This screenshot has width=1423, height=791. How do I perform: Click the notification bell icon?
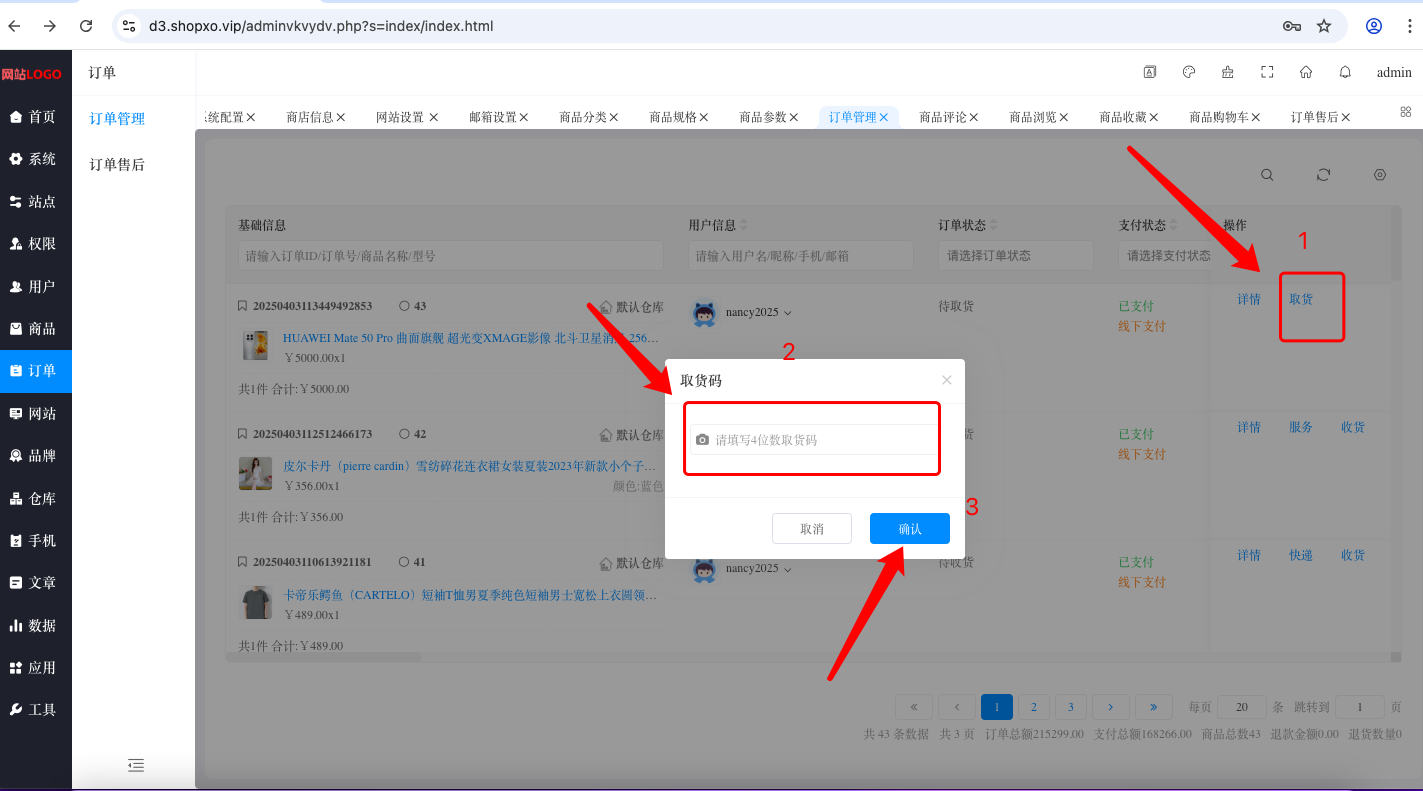tap(1345, 72)
